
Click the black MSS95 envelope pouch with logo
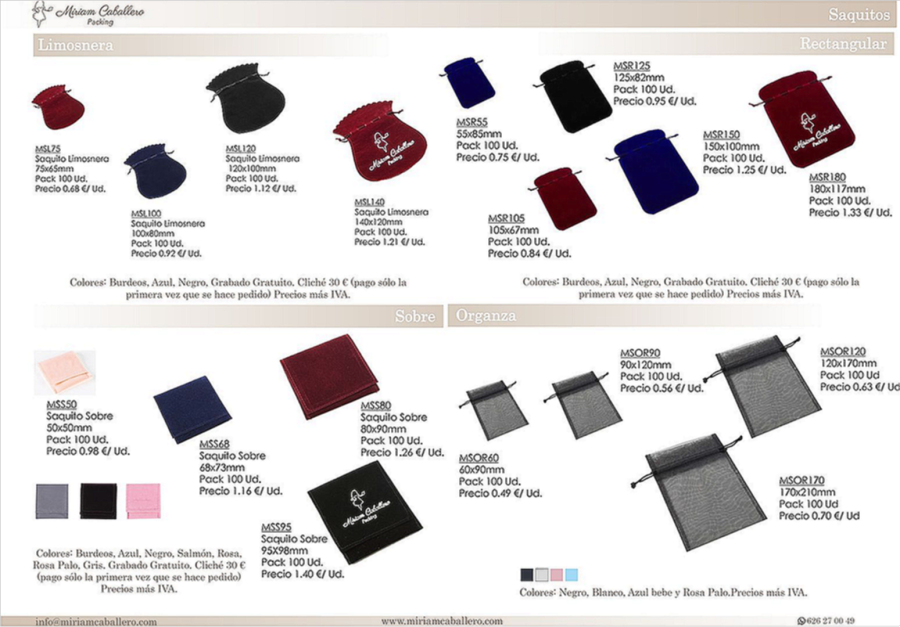(x=365, y=512)
